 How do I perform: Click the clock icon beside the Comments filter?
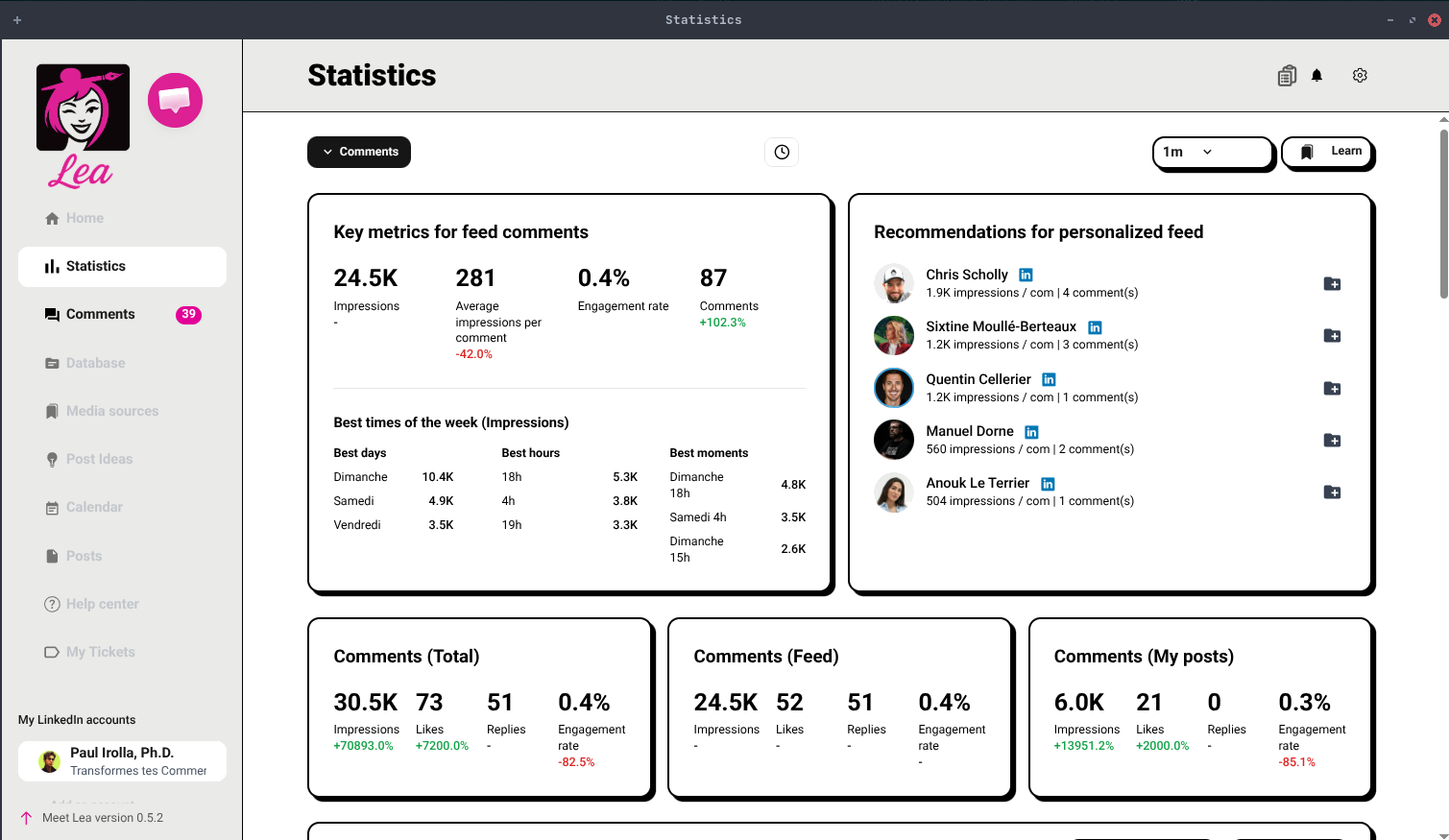point(781,152)
